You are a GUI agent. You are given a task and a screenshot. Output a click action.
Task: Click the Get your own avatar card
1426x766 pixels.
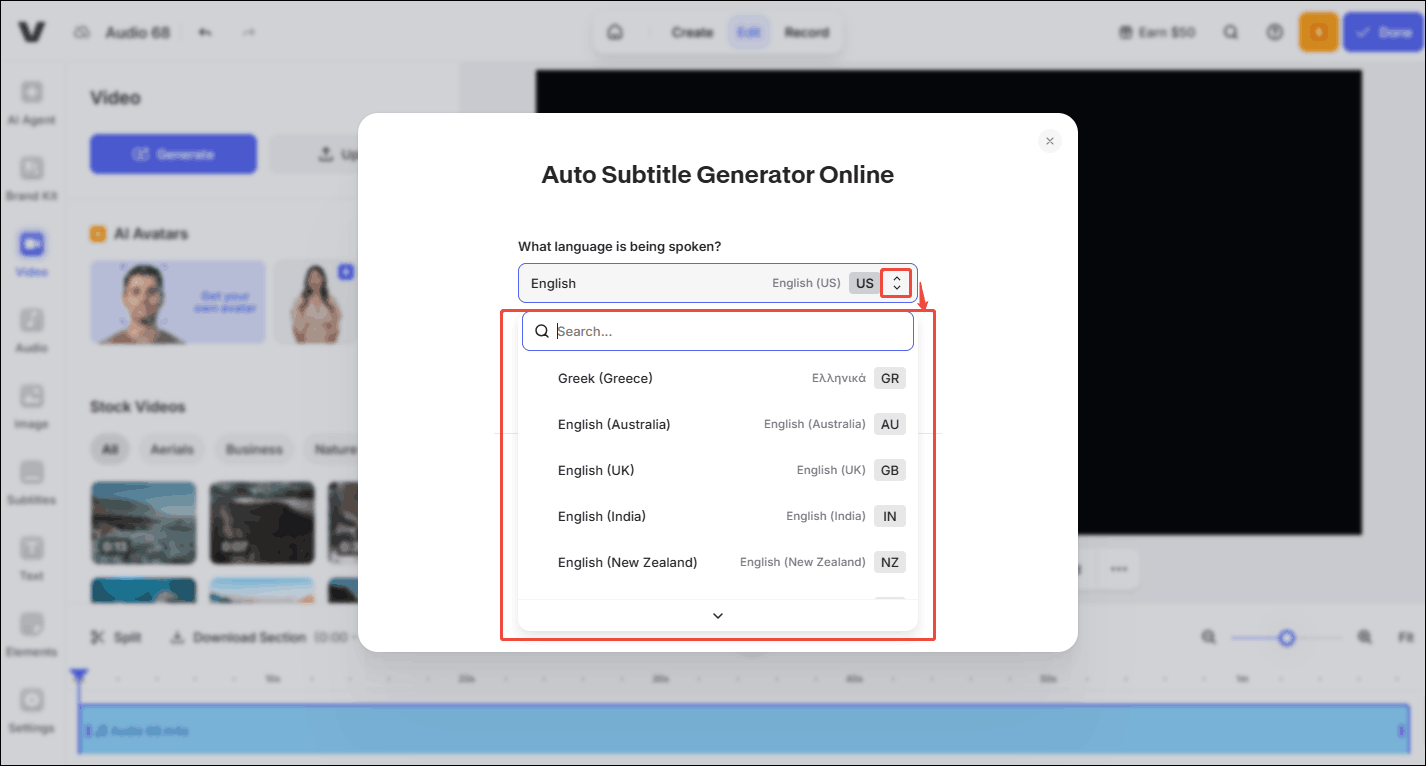[x=178, y=302]
